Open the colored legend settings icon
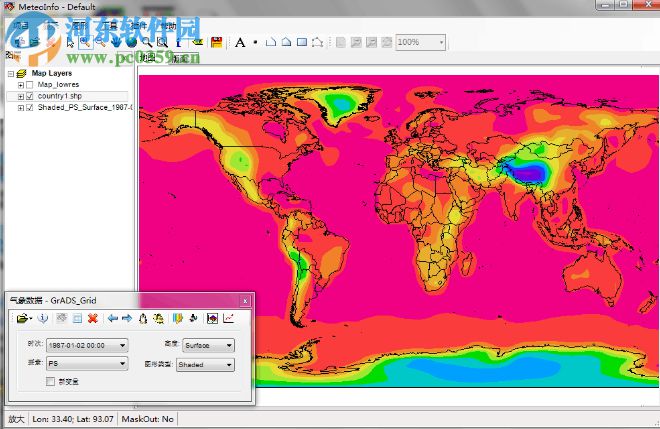This screenshot has height=429, width=660. coord(177,319)
